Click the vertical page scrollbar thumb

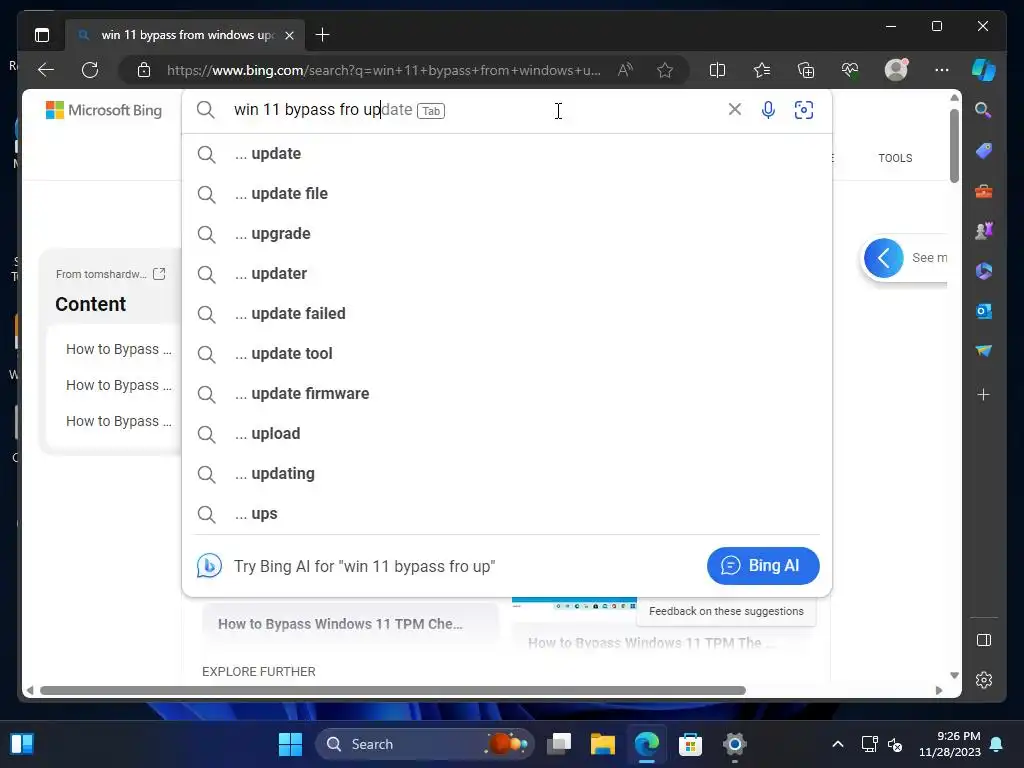954,146
